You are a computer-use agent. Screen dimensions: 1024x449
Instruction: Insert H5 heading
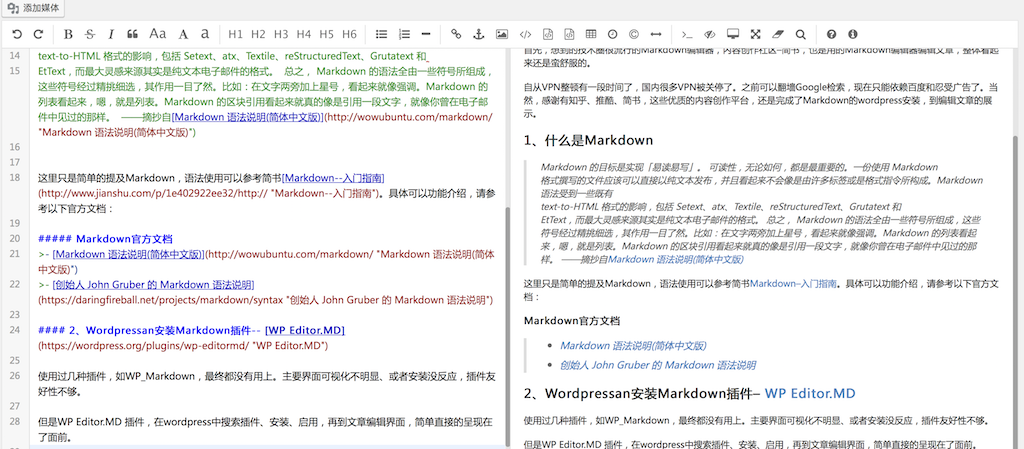click(327, 34)
